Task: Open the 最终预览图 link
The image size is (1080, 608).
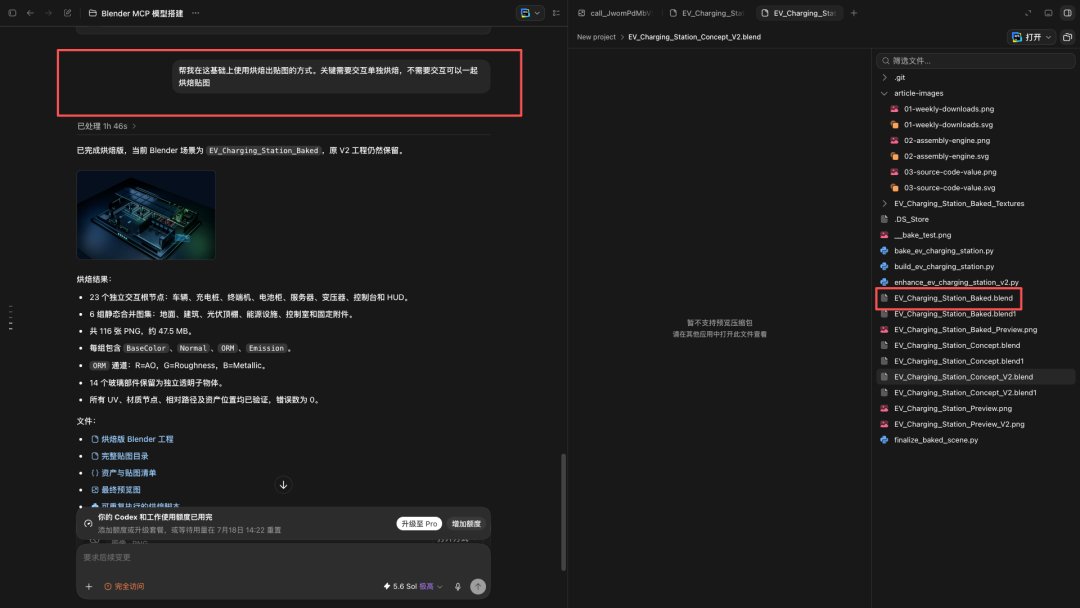Action: (x=121, y=490)
